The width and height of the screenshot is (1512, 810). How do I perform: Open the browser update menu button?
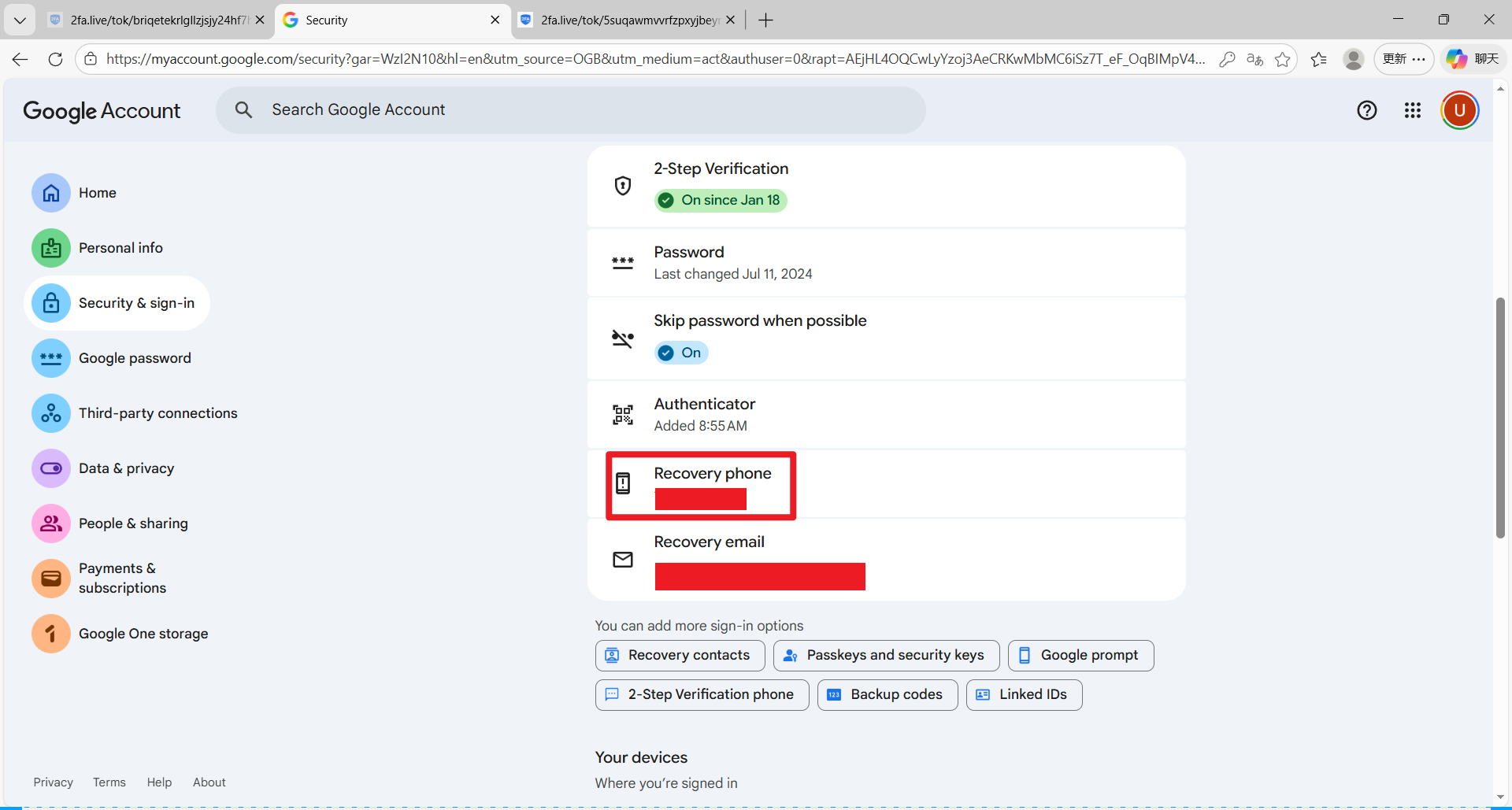(x=1403, y=59)
